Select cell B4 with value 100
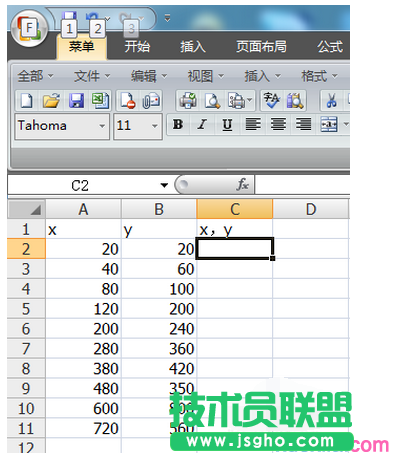This screenshot has width=397, height=457. click(x=159, y=289)
